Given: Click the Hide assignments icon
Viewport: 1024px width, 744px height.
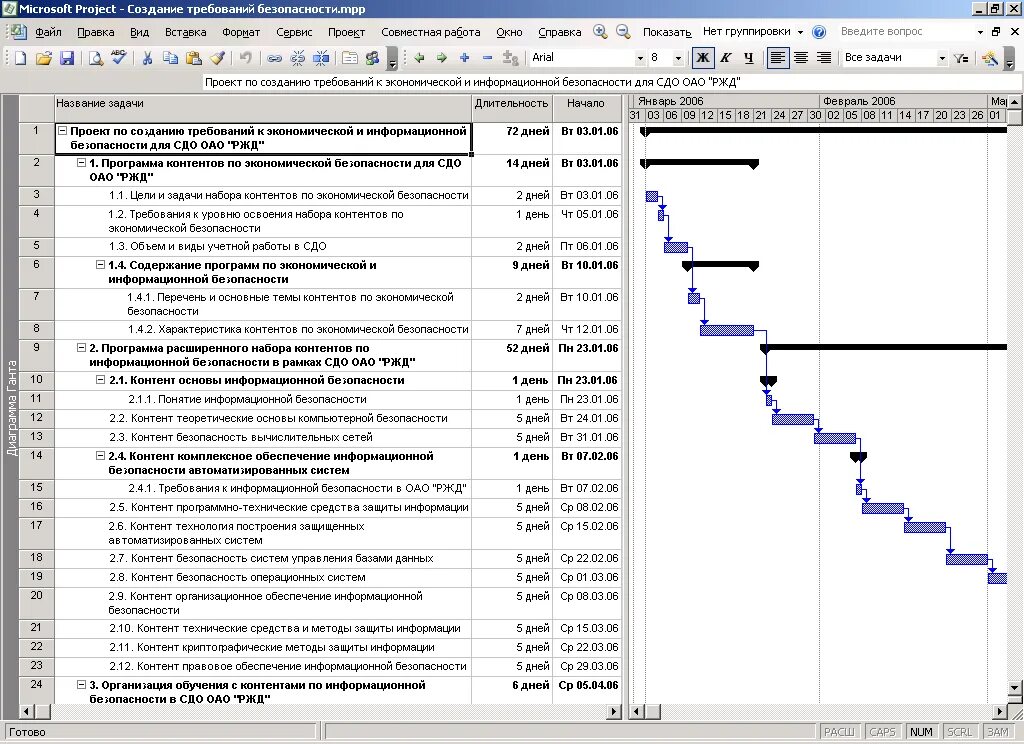Looking at the screenshot, I should tap(511, 58).
